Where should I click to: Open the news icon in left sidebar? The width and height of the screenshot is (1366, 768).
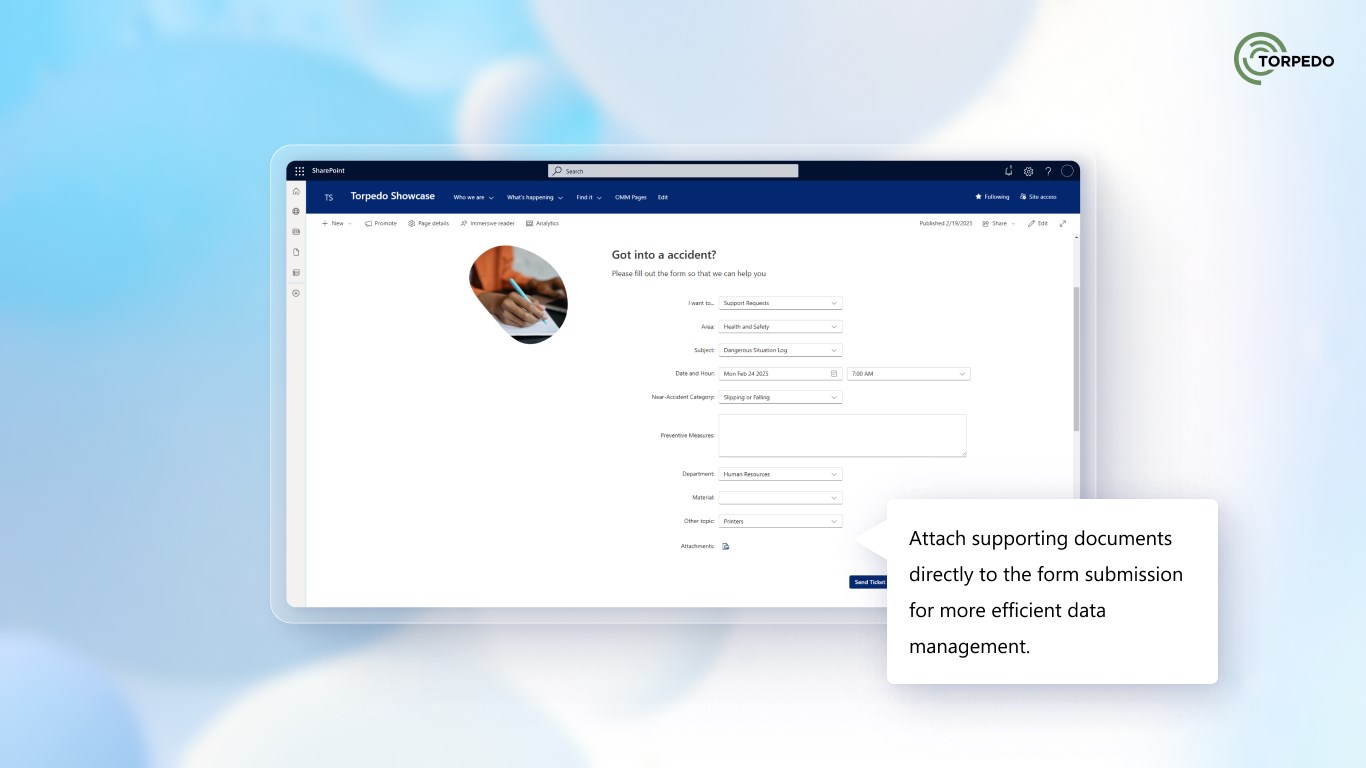pyautogui.click(x=296, y=231)
